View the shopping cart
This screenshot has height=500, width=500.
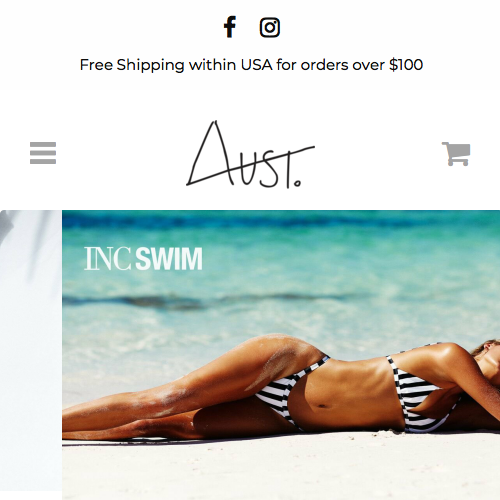pyautogui.click(x=456, y=153)
